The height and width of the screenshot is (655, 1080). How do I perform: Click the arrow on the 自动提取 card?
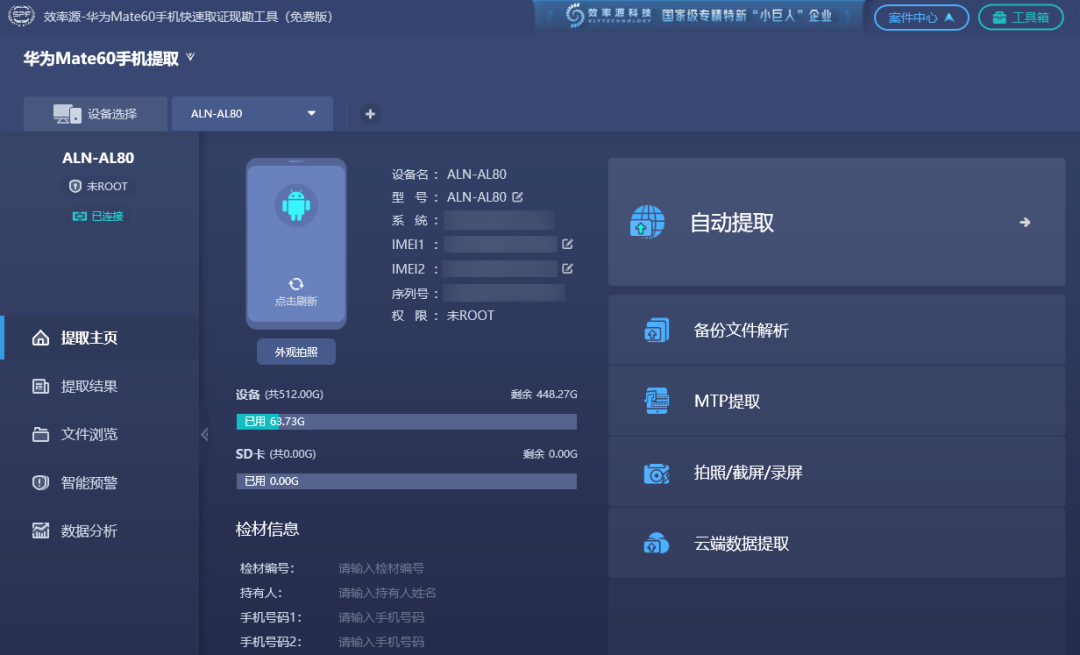coord(1025,222)
